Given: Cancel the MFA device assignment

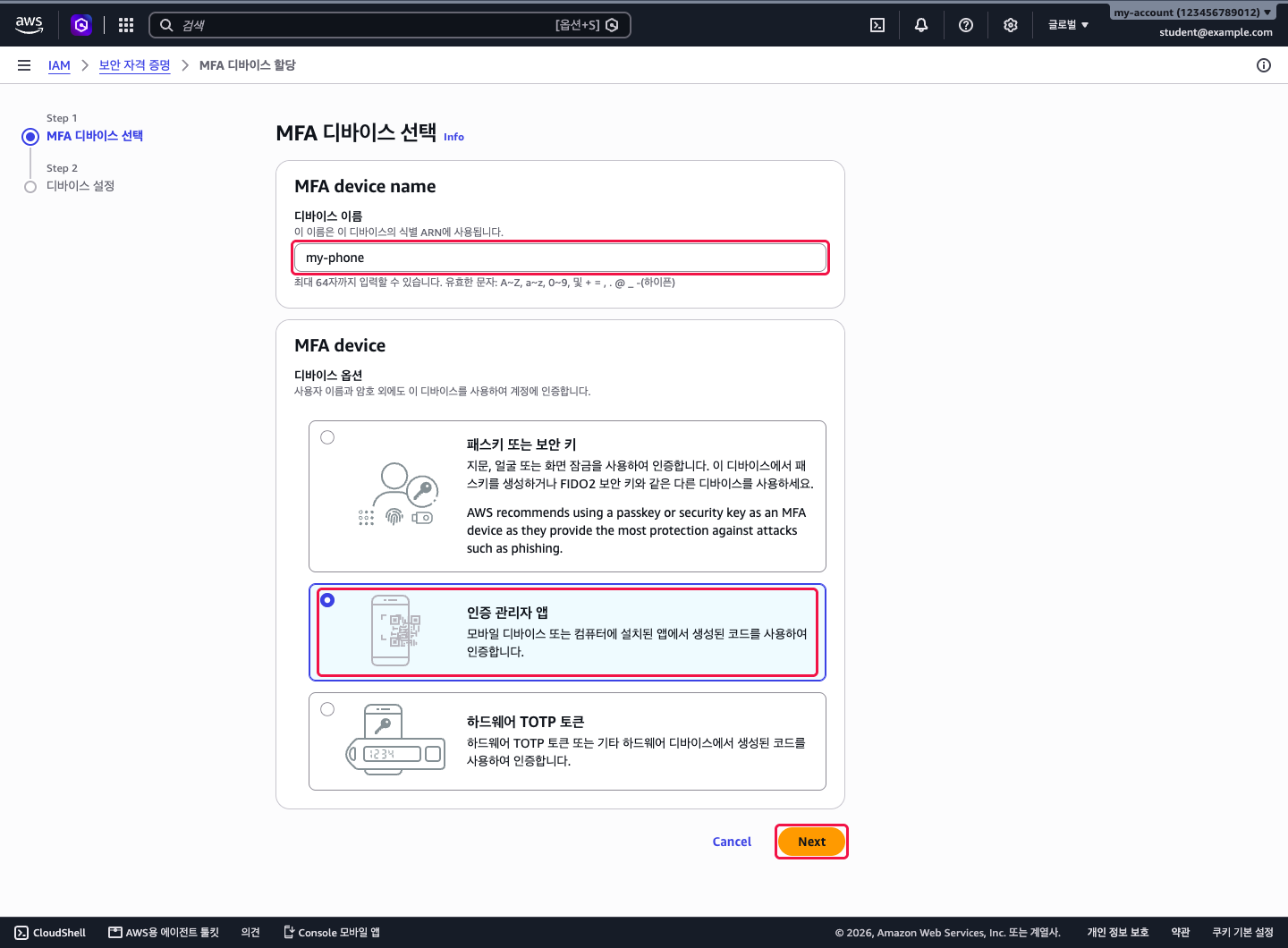Looking at the screenshot, I should pos(732,842).
